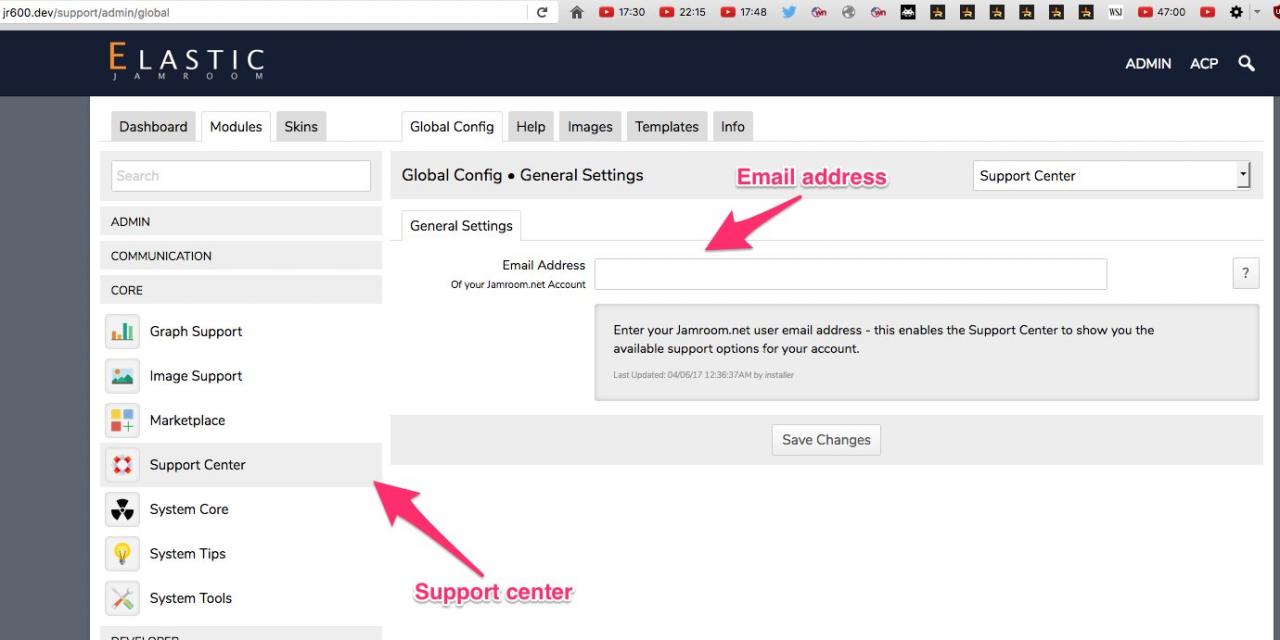Select the Global Config tab
1280x640 pixels.
[452, 126]
